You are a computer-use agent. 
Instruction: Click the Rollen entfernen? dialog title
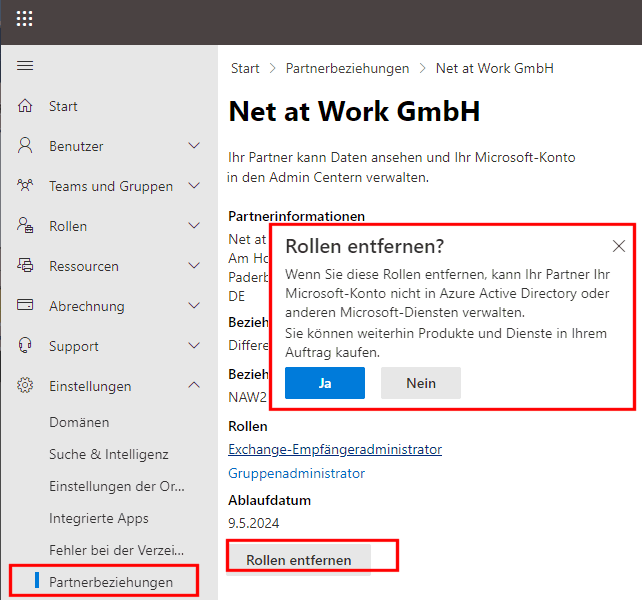(364, 247)
